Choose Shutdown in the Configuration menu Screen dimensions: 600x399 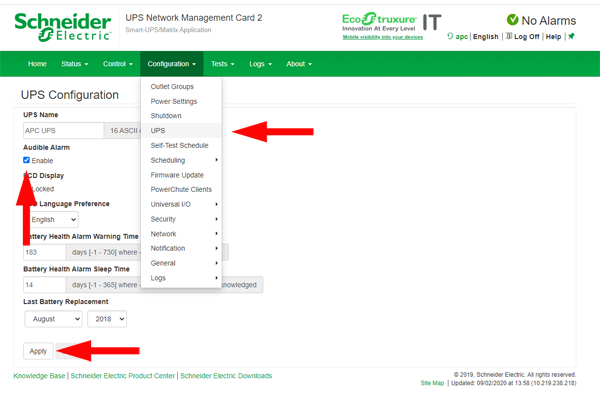coord(181,116)
